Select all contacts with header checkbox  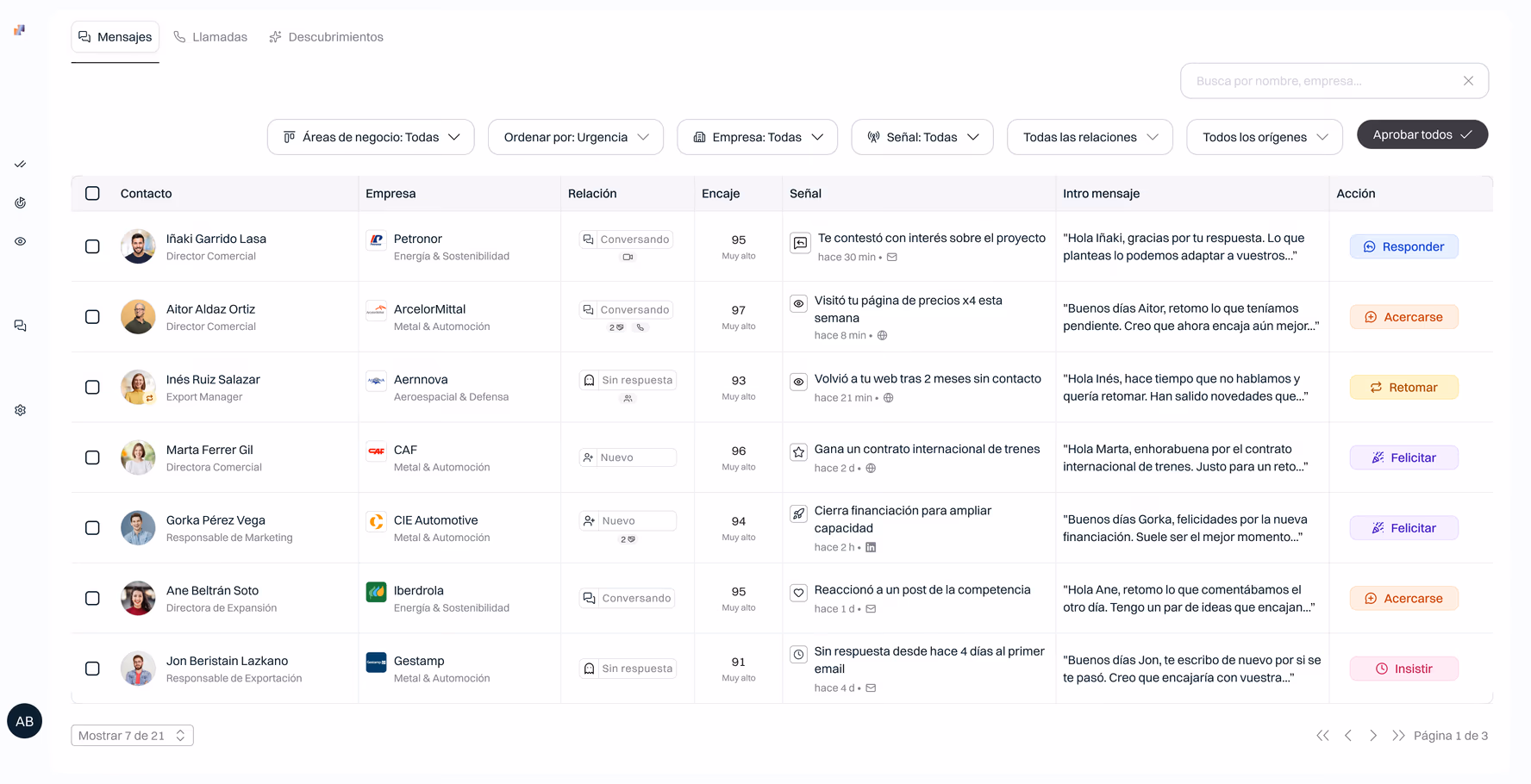click(x=92, y=193)
